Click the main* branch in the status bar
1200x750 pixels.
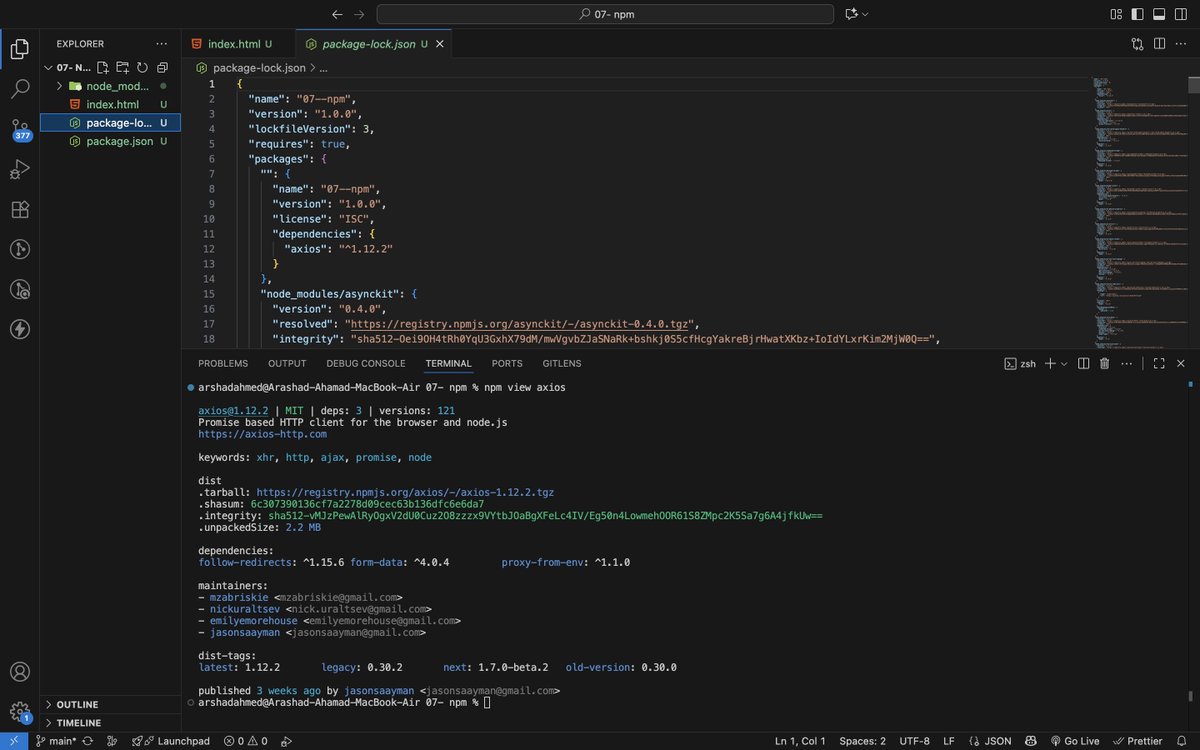57,741
